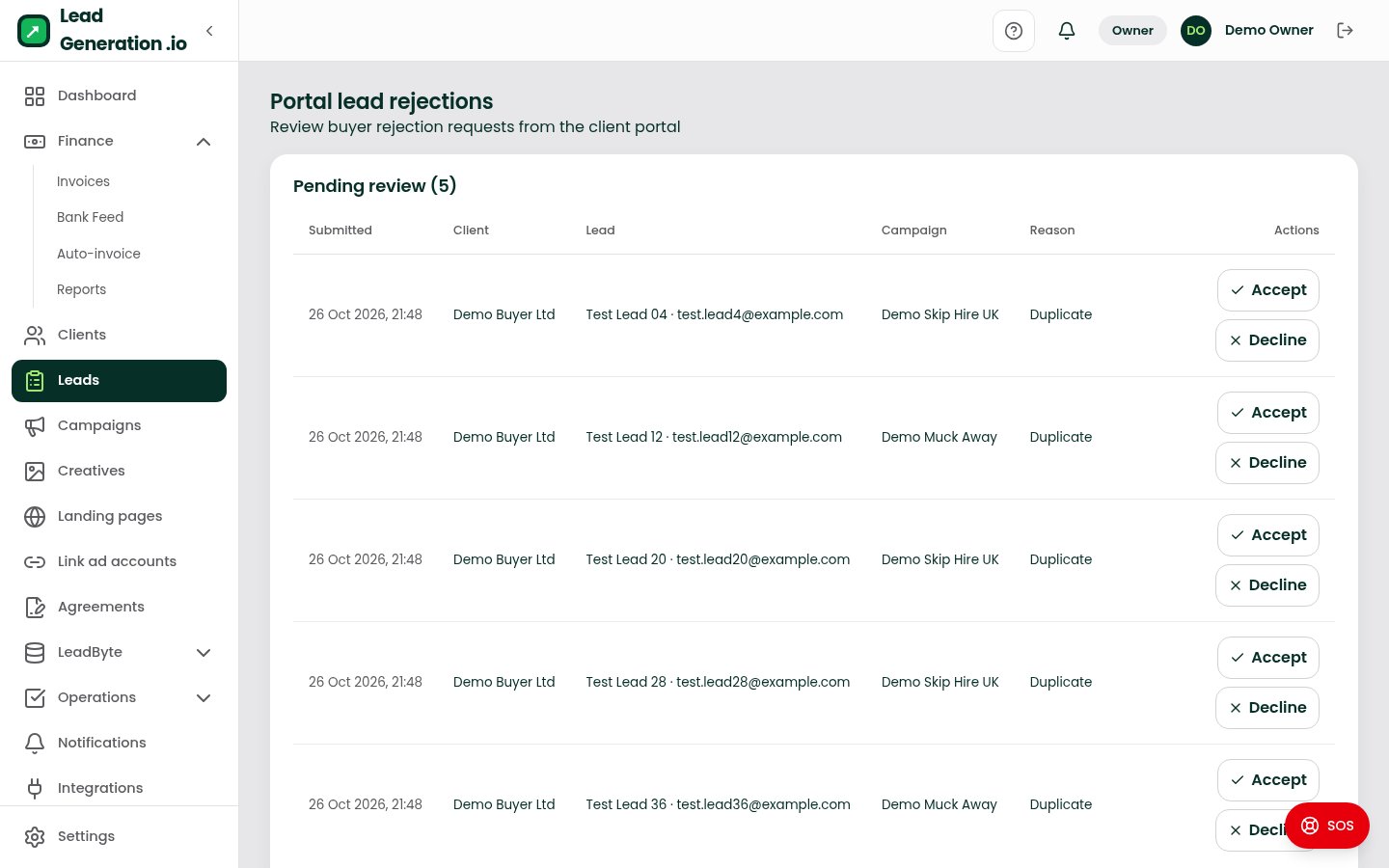
Task: Click the Clients people icon
Action: tap(35, 335)
